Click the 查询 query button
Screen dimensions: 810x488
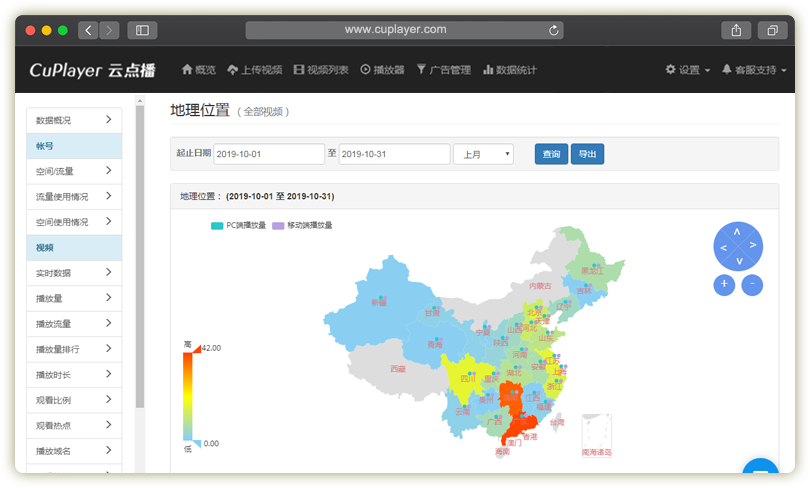click(551, 154)
